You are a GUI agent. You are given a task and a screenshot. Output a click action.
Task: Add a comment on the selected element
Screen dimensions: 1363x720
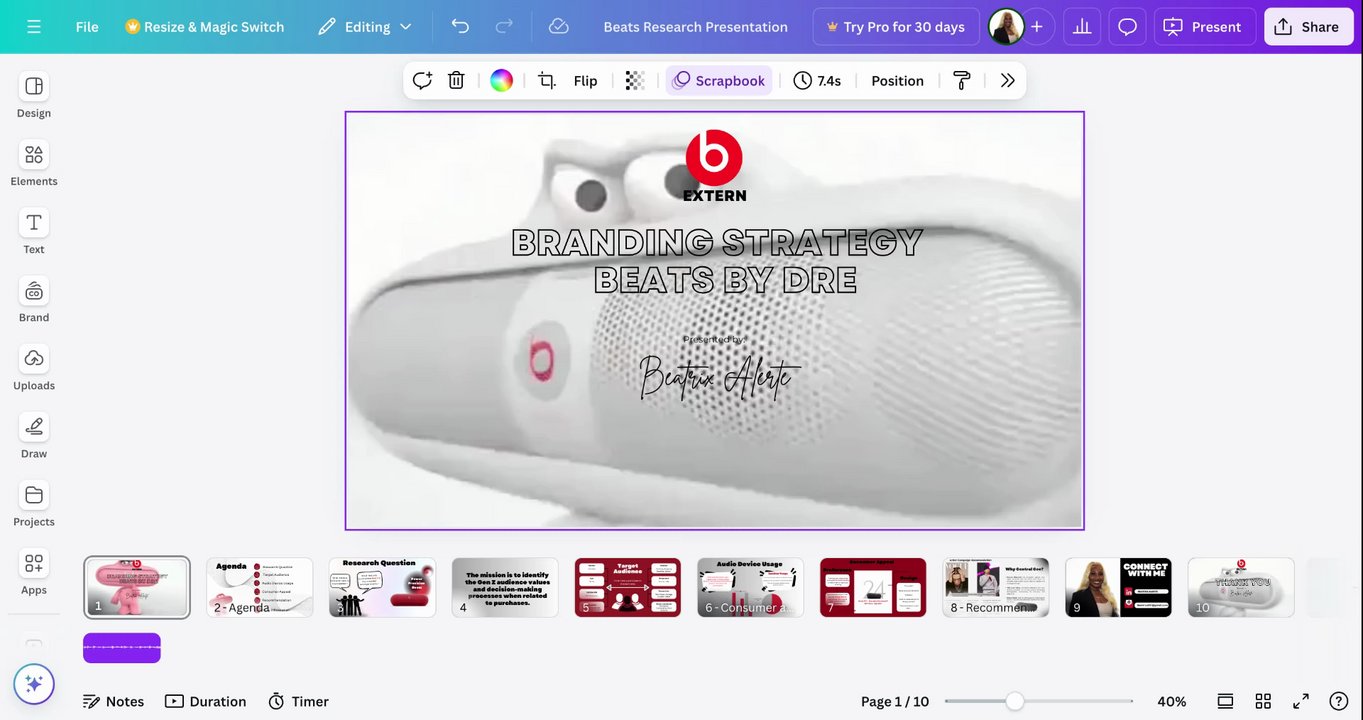coord(422,81)
